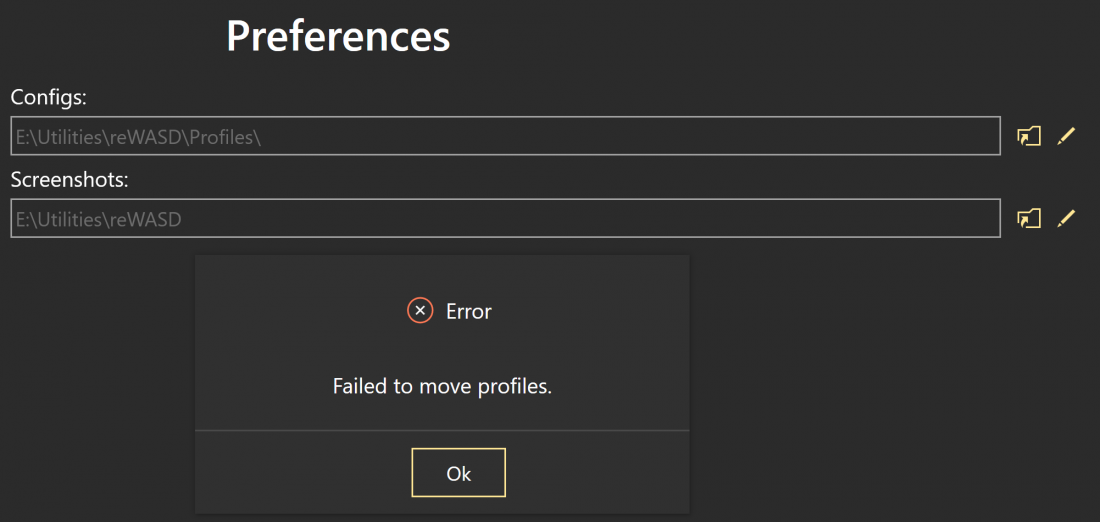Viewport: 1100px width, 522px height.
Task: Click the red error circle icon
Action: click(x=420, y=310)
